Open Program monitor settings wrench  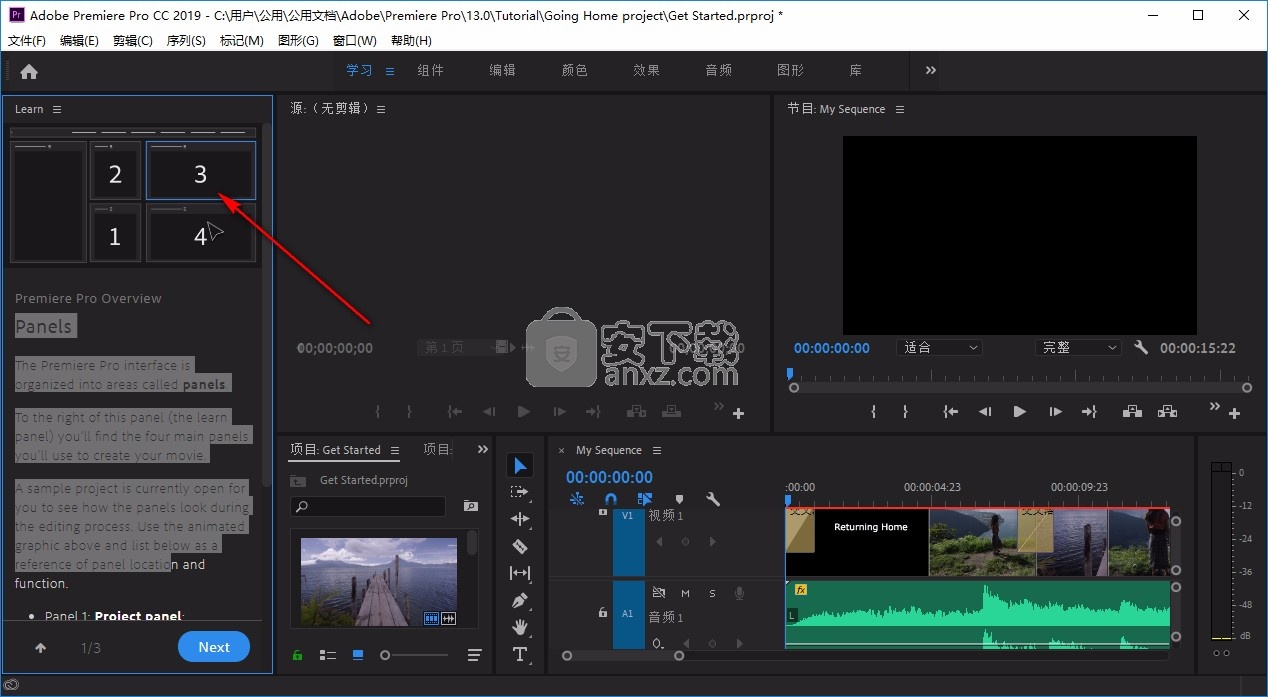pos(1142,347)
